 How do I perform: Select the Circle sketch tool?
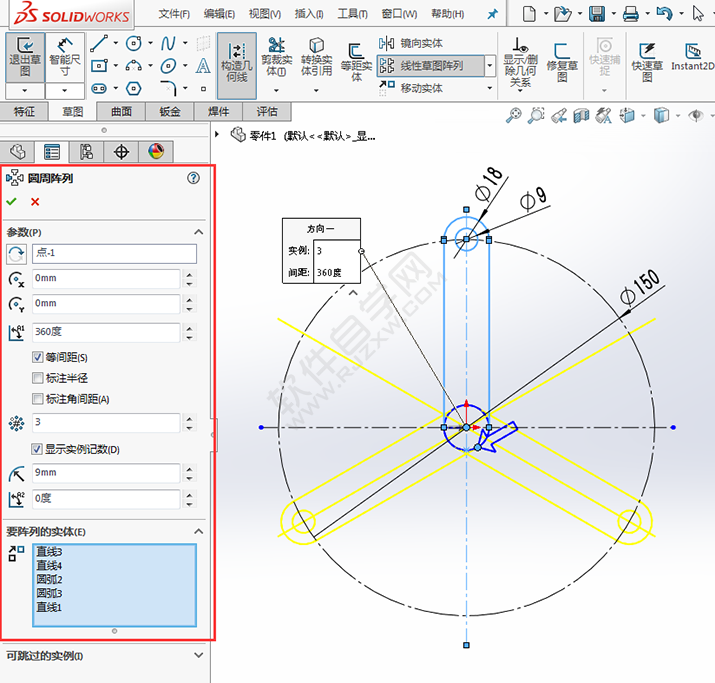coord(134,43)
